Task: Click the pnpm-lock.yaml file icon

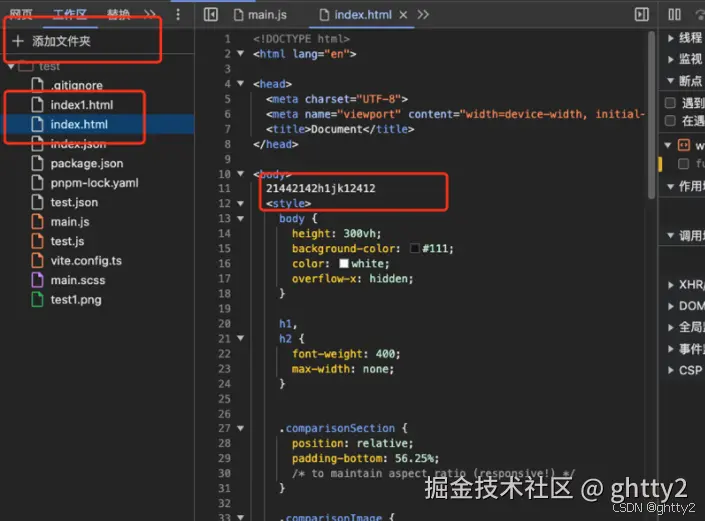Action: click(x=37, y=183)
